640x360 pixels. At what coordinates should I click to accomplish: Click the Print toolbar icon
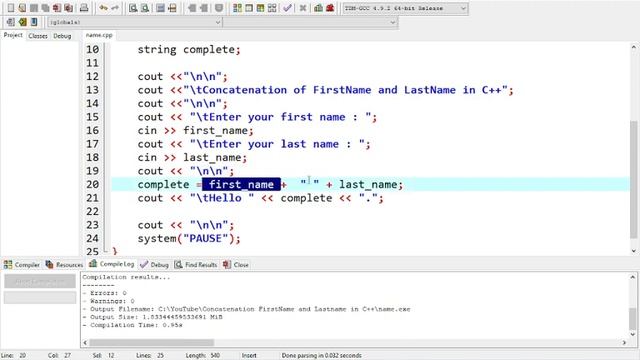(x=84, y=8)
